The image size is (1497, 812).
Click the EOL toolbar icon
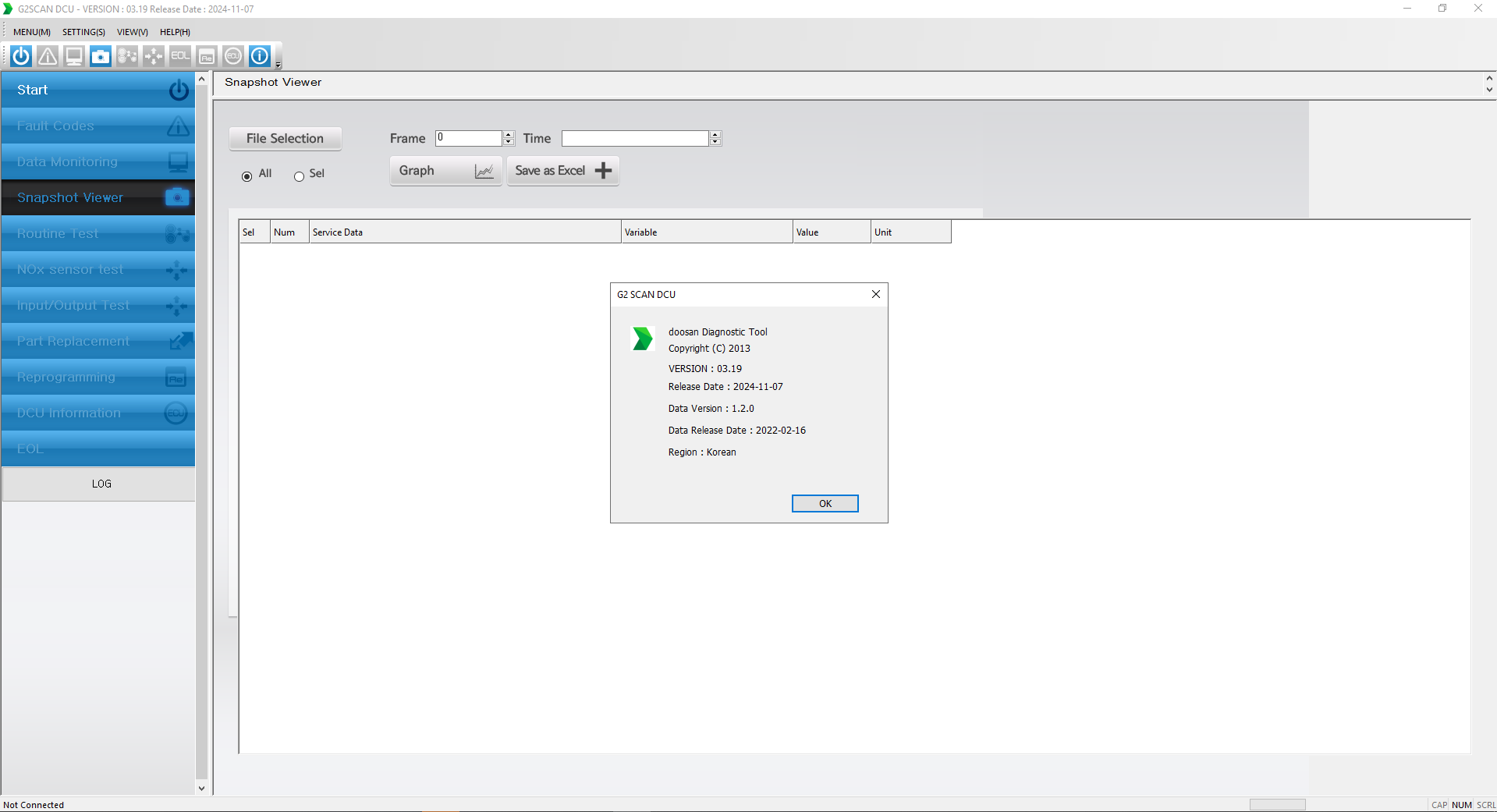tap(180, 56)
